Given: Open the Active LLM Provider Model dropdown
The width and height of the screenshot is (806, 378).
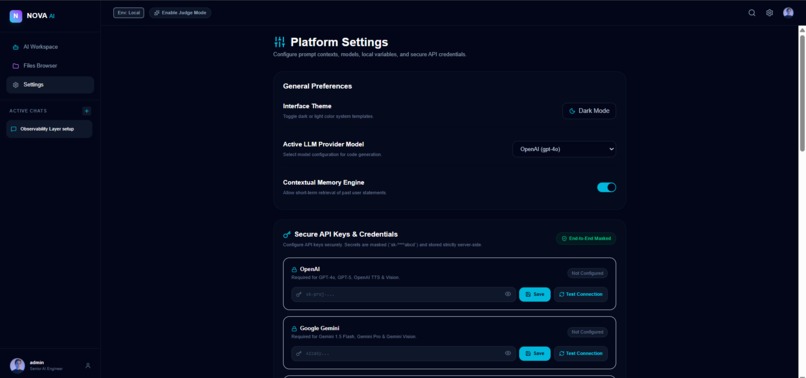Looking at the screenshot, I should (564, 149).
